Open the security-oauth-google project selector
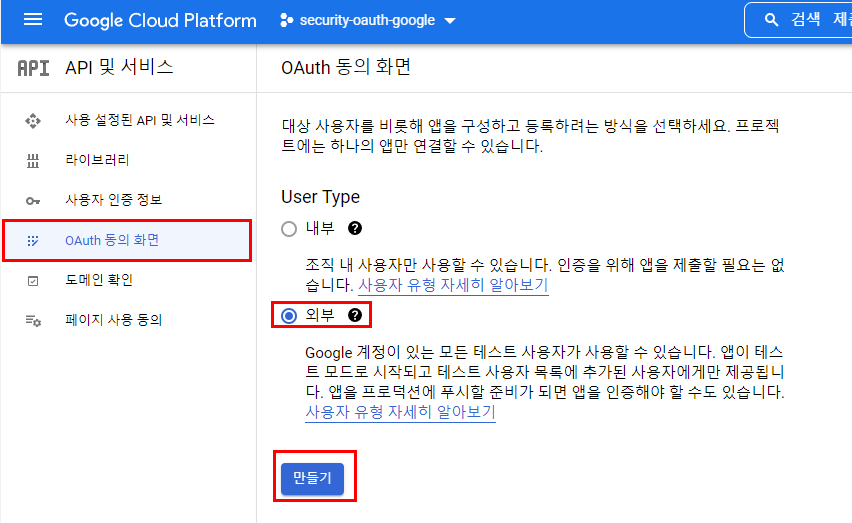Image resolution: width=852 pixels, height=523 pixels. pos(367,21)
